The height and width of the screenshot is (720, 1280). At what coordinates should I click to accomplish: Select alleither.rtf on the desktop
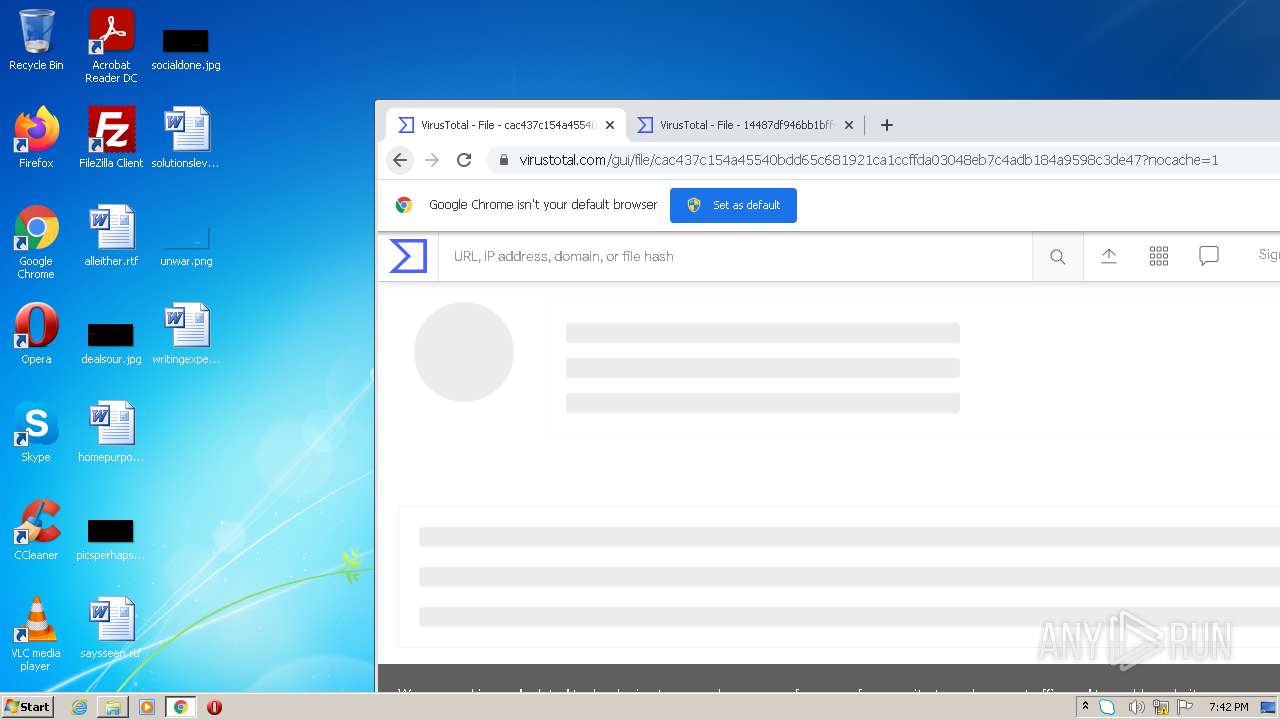click(111, 236)
